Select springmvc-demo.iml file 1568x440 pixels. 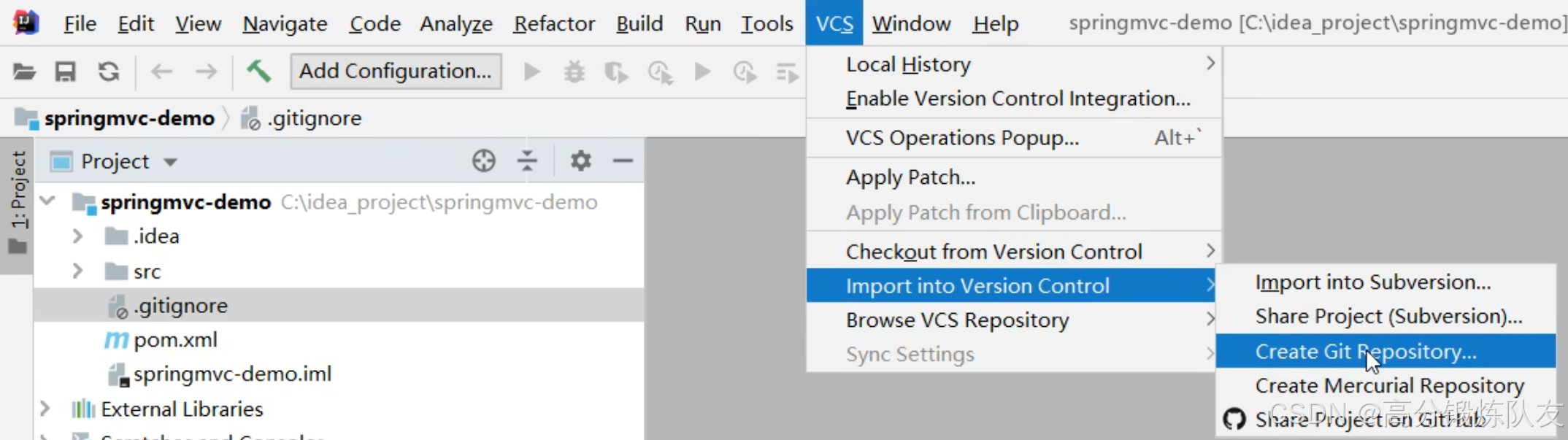(339, 374)
